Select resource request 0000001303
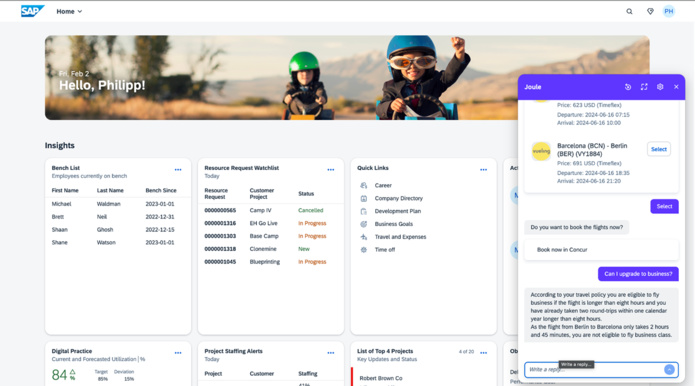Screen dimensions: 695x386 220,236
